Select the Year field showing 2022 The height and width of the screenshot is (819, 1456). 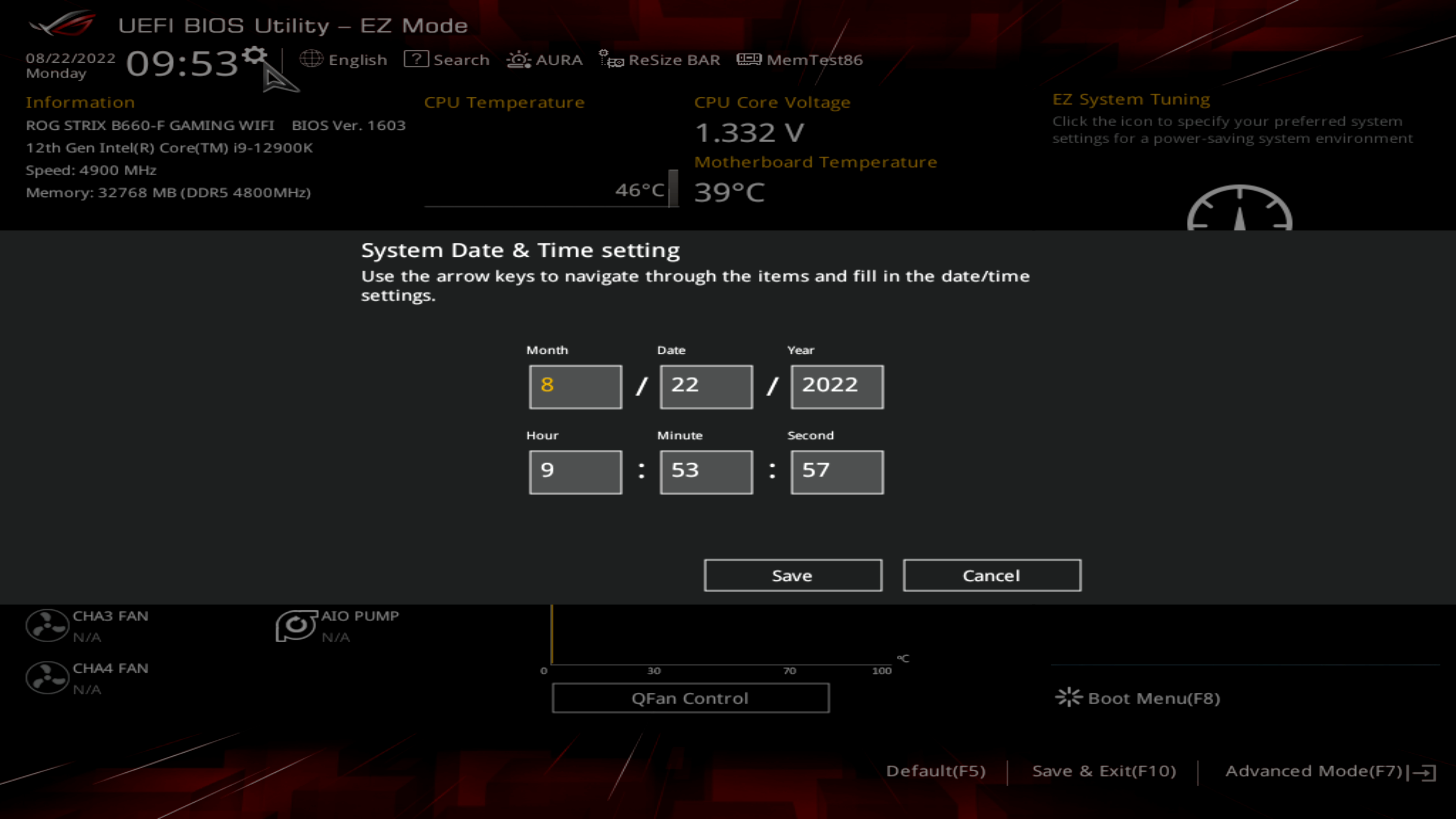click(x=836, y=387)
